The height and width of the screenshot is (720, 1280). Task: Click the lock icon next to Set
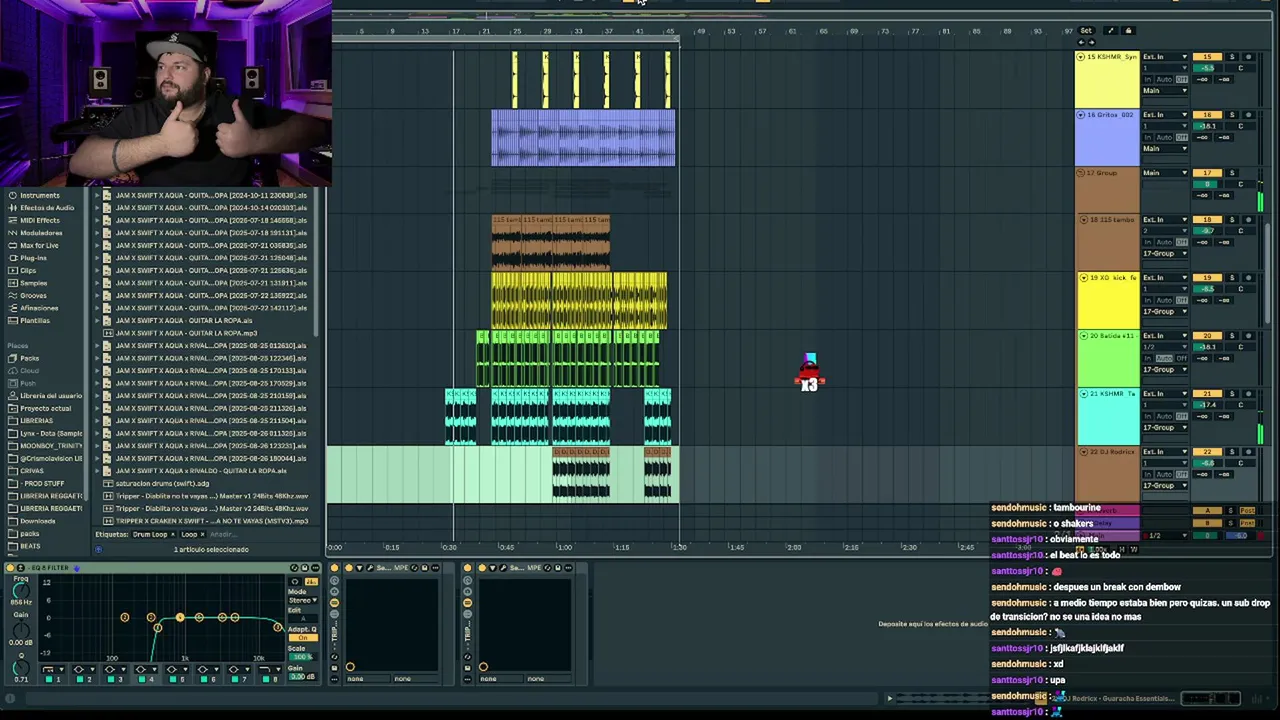(1128, 30)
